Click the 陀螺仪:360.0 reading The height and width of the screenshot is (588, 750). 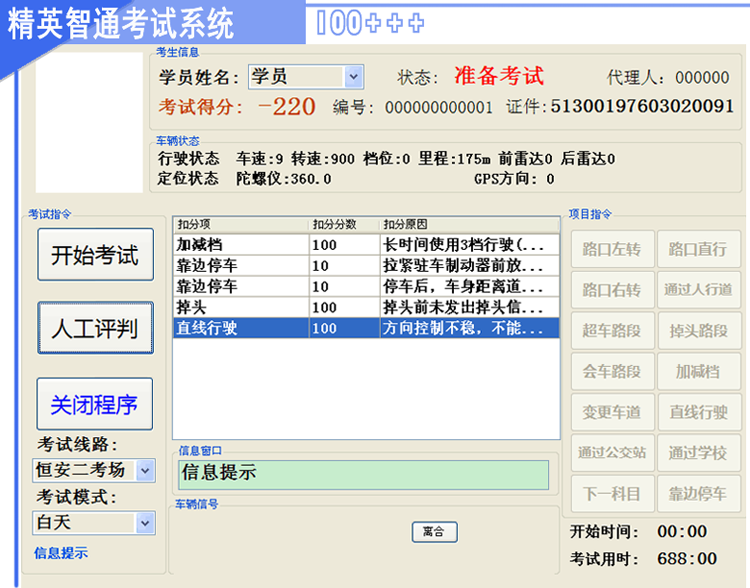[284, 179]
